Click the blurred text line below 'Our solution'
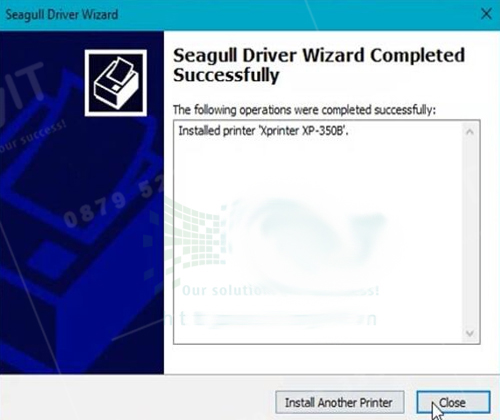The width and height of the screenshot is (500, 420). 277,319
